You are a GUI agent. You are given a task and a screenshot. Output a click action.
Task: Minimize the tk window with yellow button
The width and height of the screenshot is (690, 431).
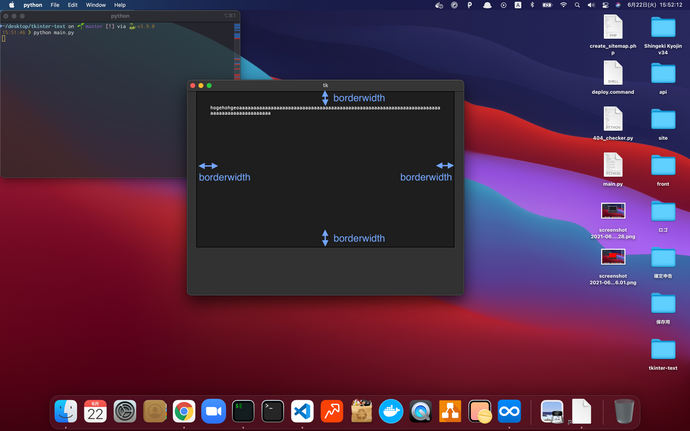point(201,85)
